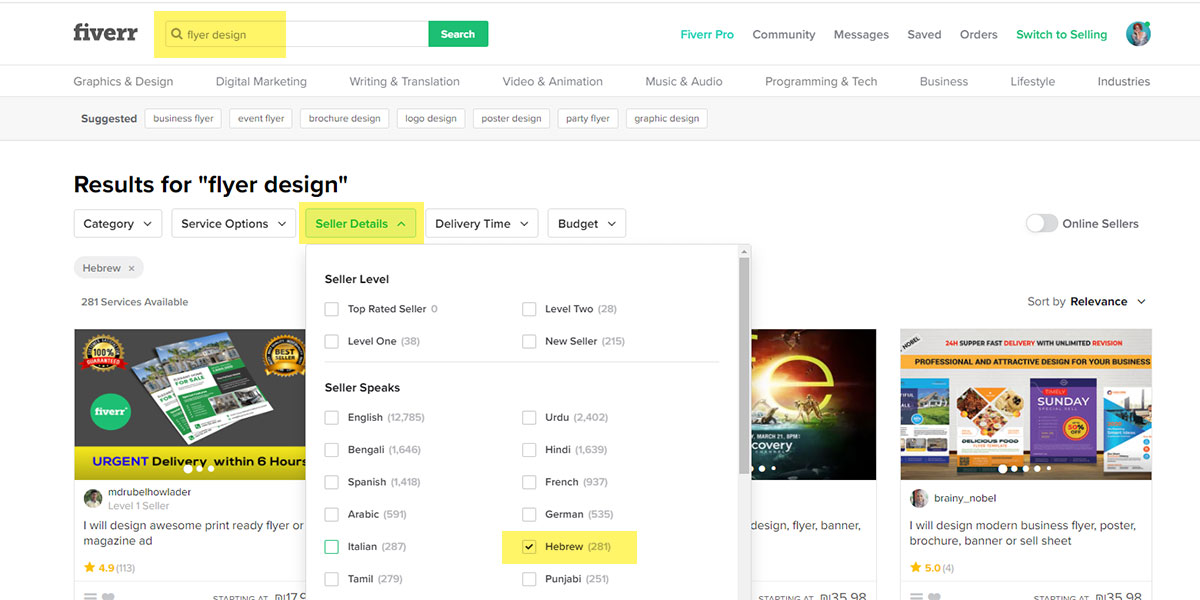Click mdrubelhowlader's seller avatar
Viewport: 1200px width, 600px height.
click(x=93, y=498)
